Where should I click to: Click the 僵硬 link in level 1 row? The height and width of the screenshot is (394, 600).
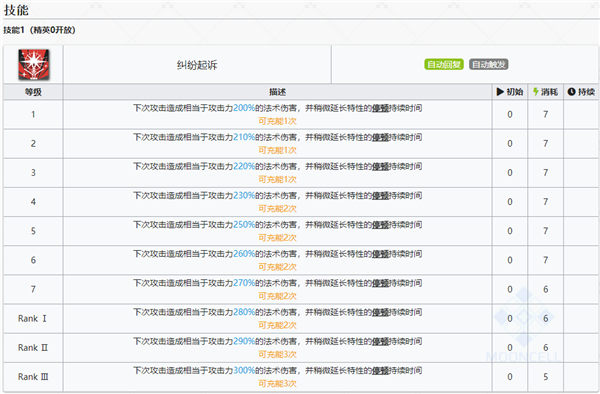click(380, 108)
